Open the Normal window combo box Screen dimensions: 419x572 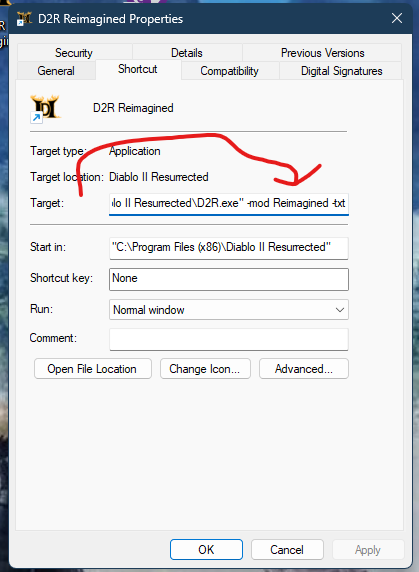[x=229, y=310]
